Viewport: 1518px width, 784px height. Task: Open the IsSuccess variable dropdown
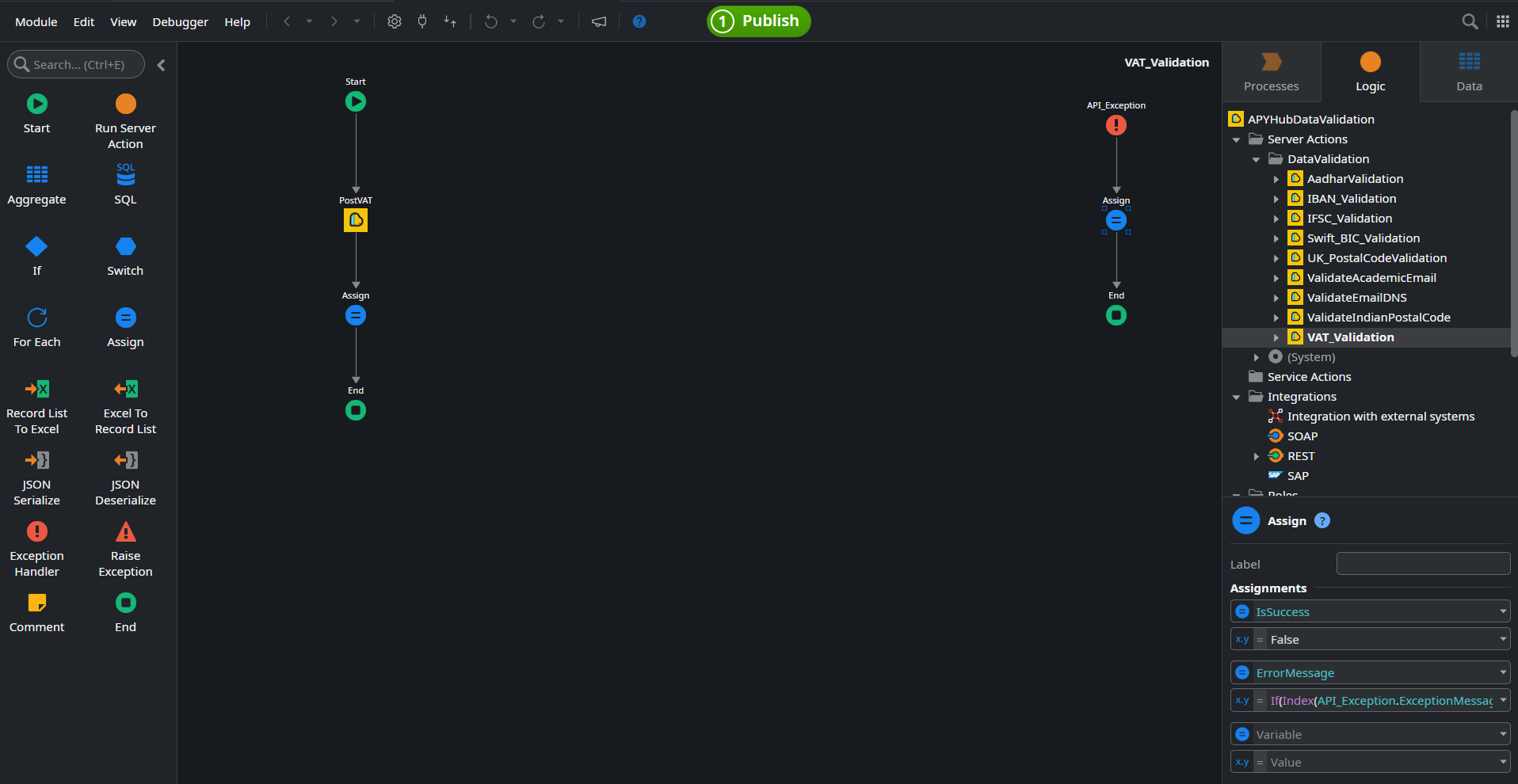[x=1502, y=611]
